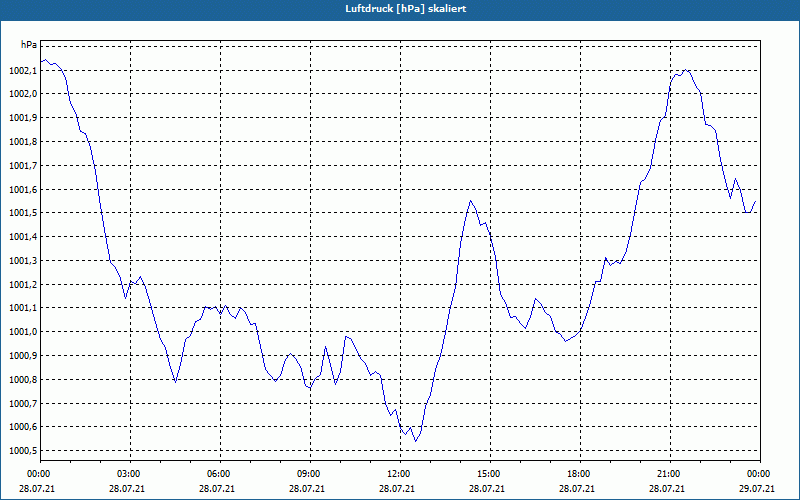Click the 'hPa' unit label on the y-axis
The width and height of the screenshot is (800, 500).
click(29, 45)
